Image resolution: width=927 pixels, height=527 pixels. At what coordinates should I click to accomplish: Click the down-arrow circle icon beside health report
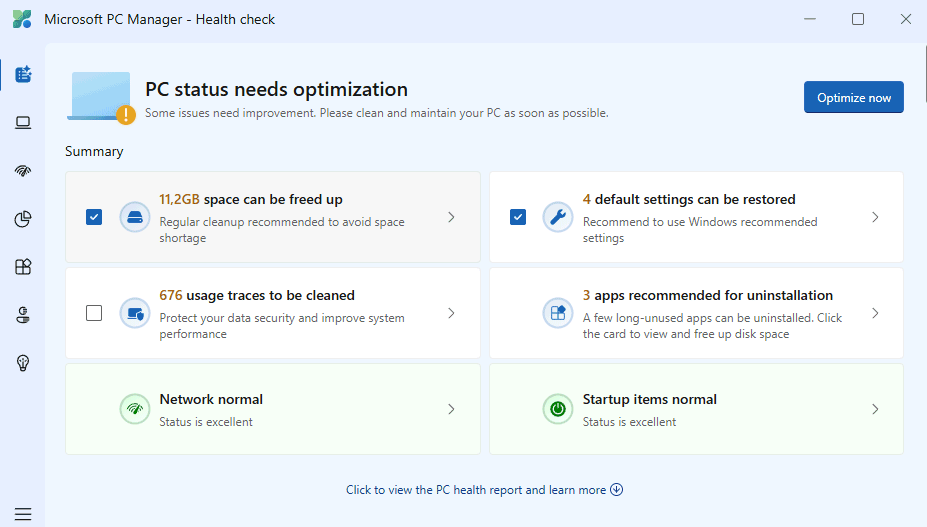click(617, 490)
